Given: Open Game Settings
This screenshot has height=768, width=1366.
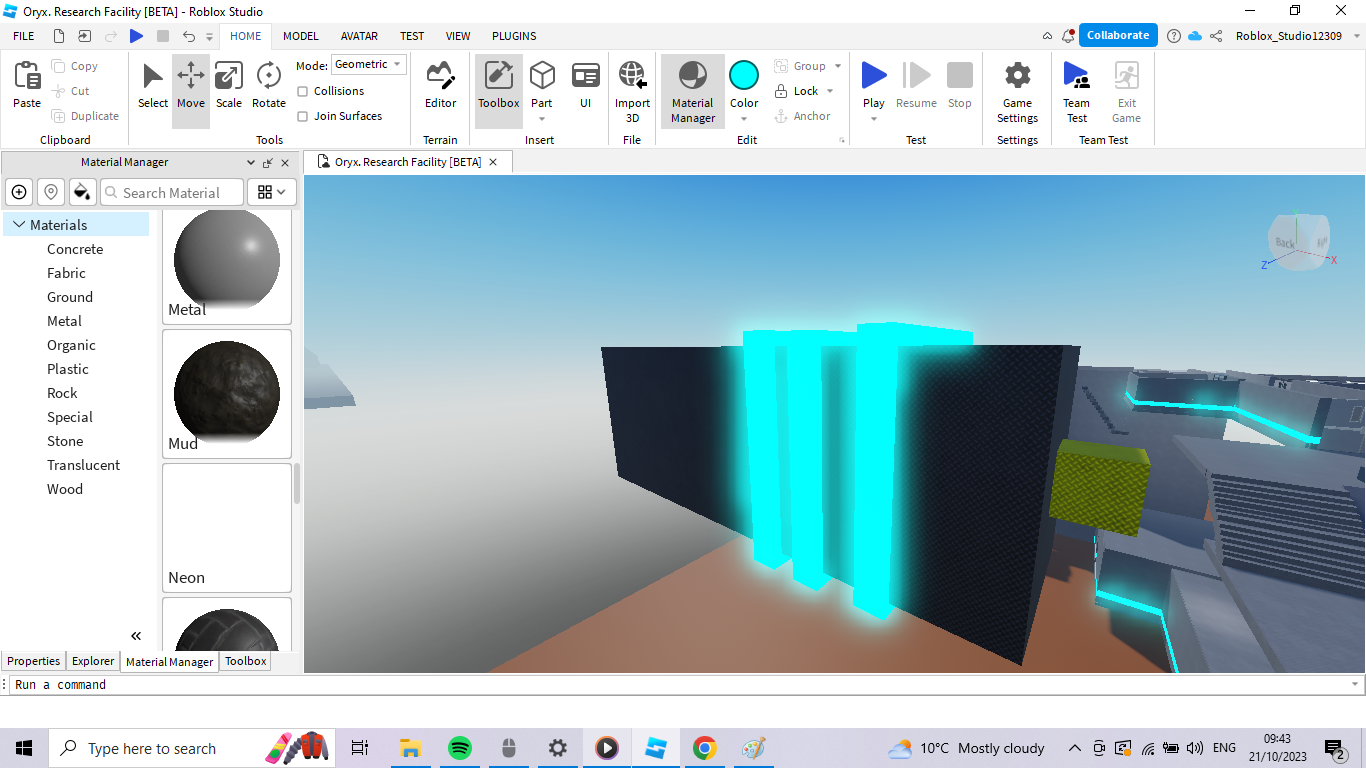Looking at the screenshot, I should point(1017,91).
